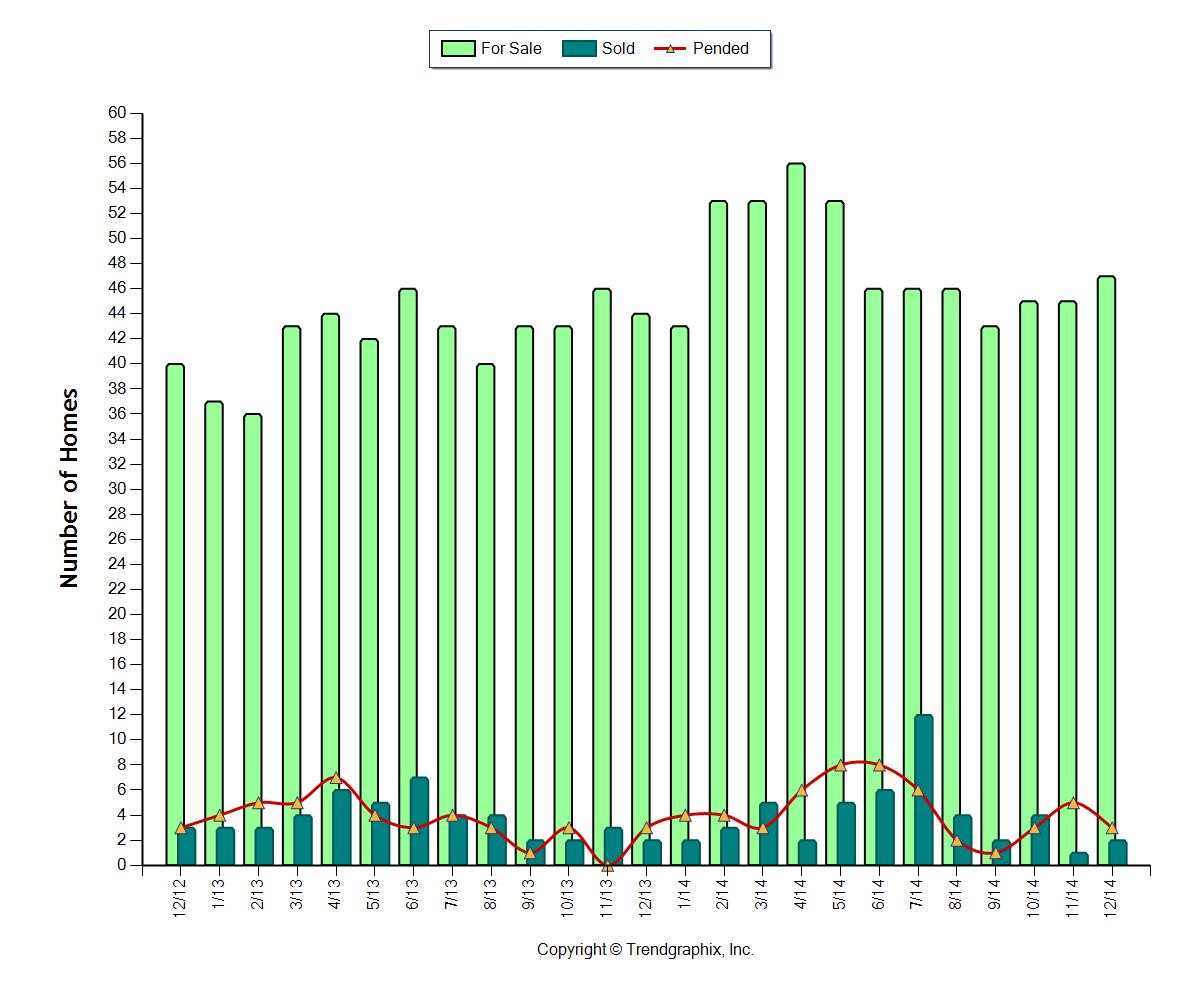
Task: Click the Pended triangle marker at 11/14
Action: click(1073, 803)
